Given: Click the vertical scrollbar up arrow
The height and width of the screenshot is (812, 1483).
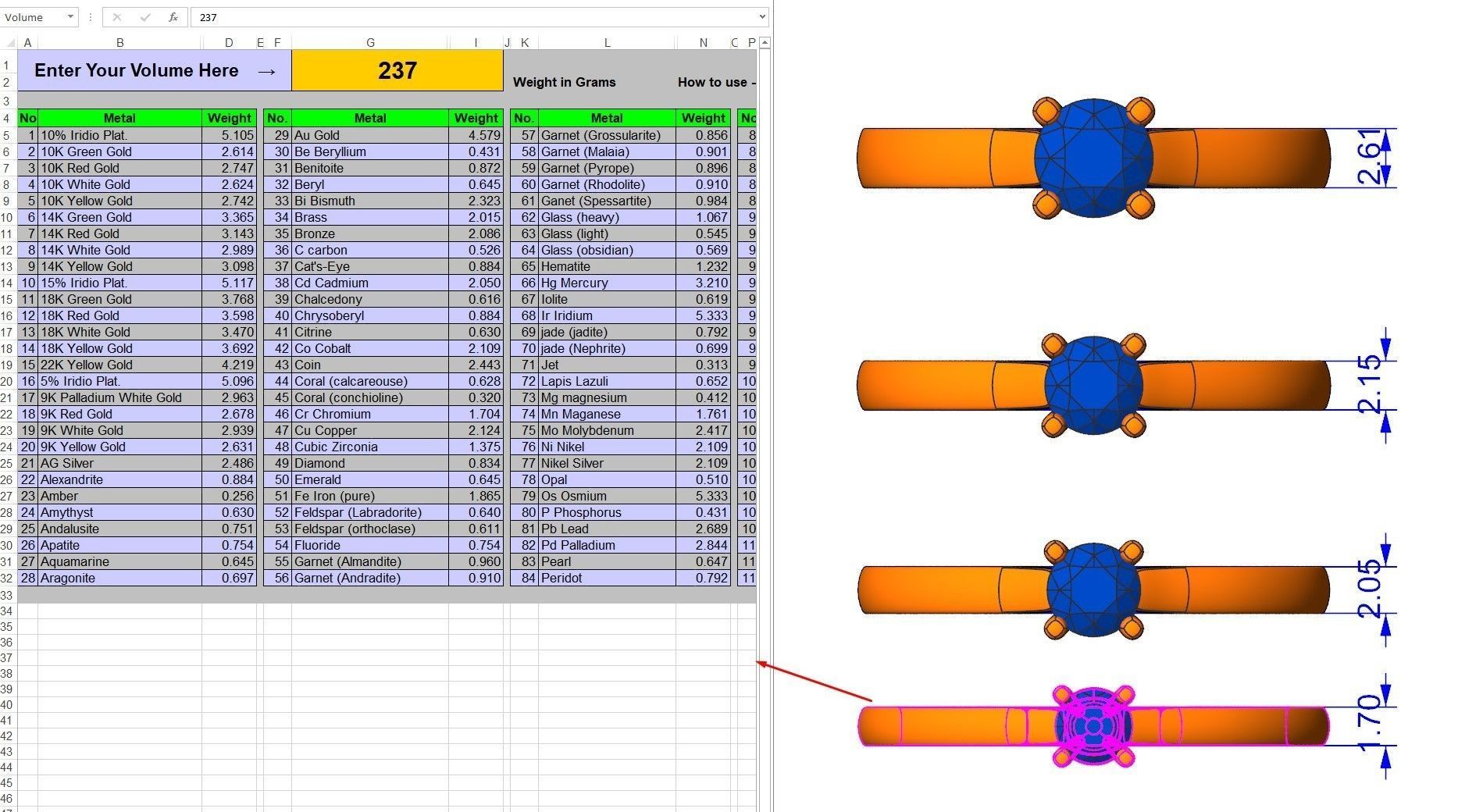Looking at the screenshot, I should pyautogui.click(x=765, y=43).
